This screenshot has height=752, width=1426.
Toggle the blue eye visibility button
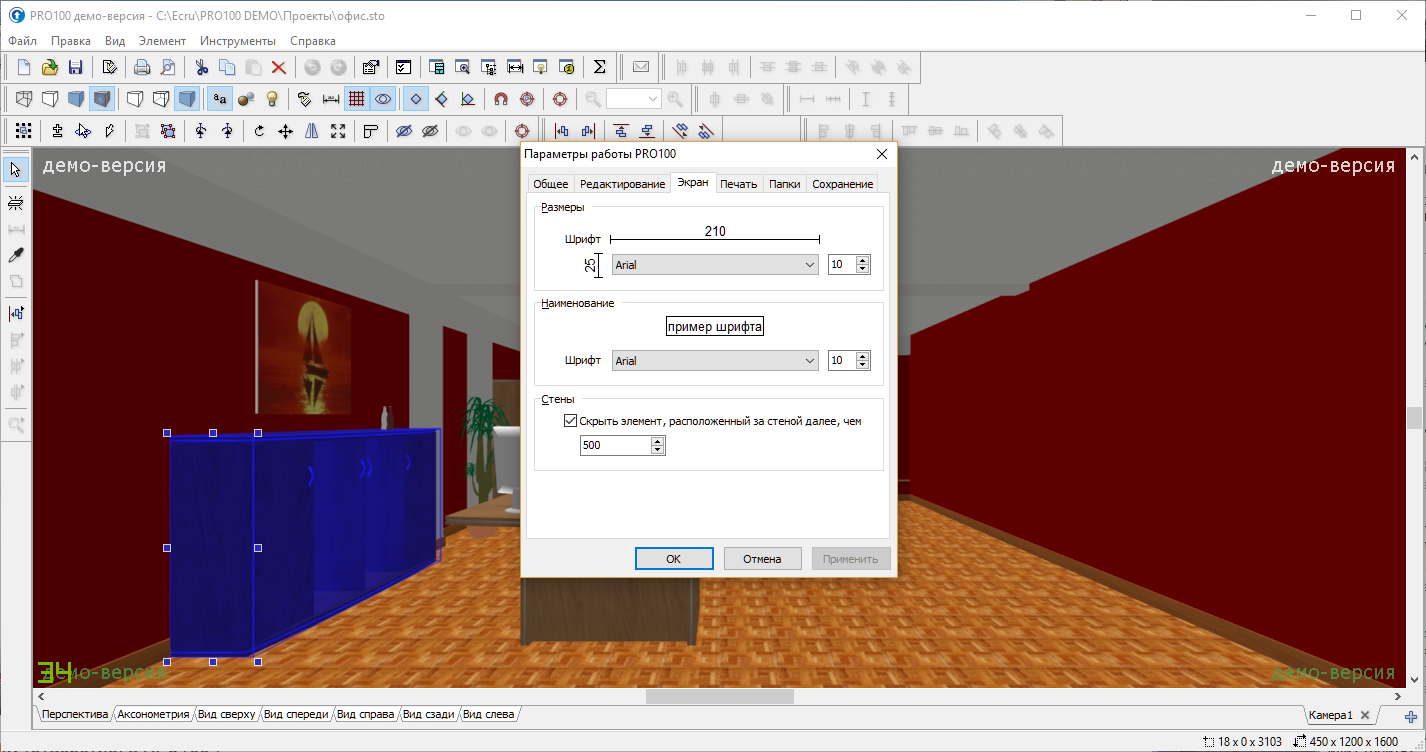[x=382, y=99]
